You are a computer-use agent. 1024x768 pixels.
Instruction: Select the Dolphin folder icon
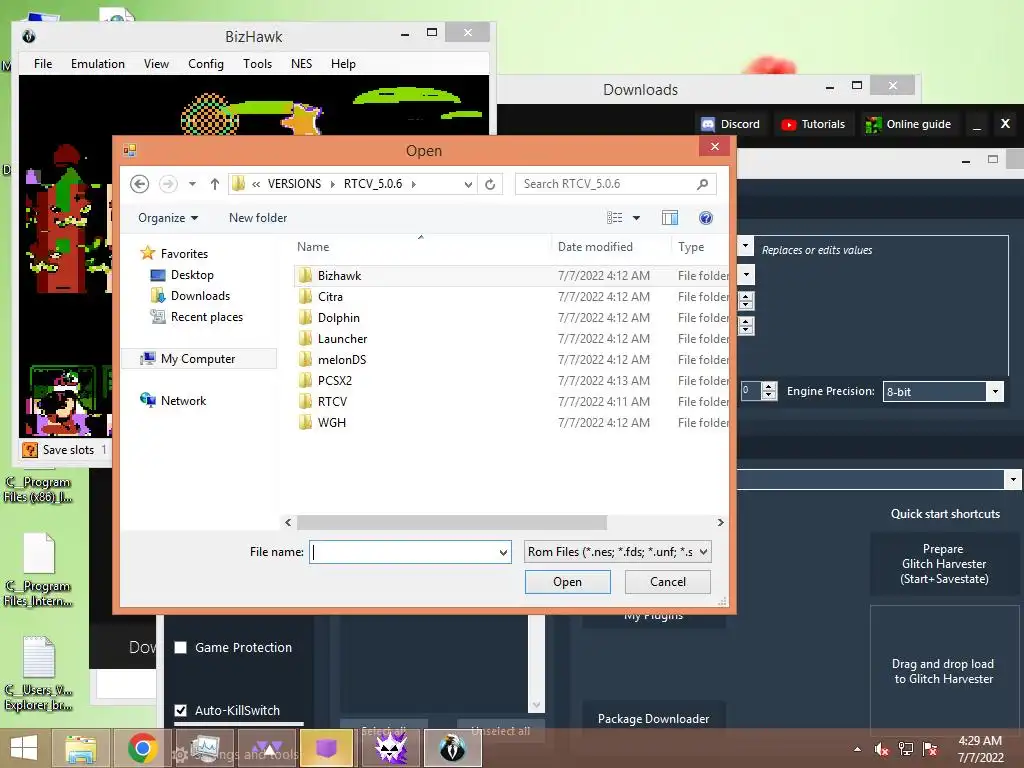pyautogui.click(x=305, y=317)
